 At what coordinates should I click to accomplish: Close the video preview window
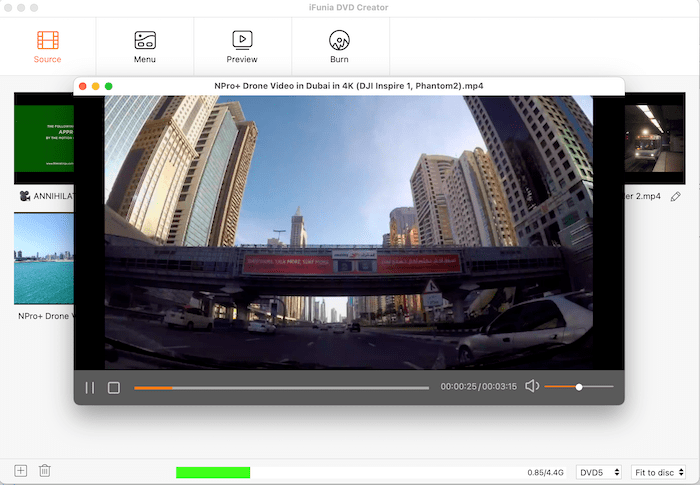(83, 86)
